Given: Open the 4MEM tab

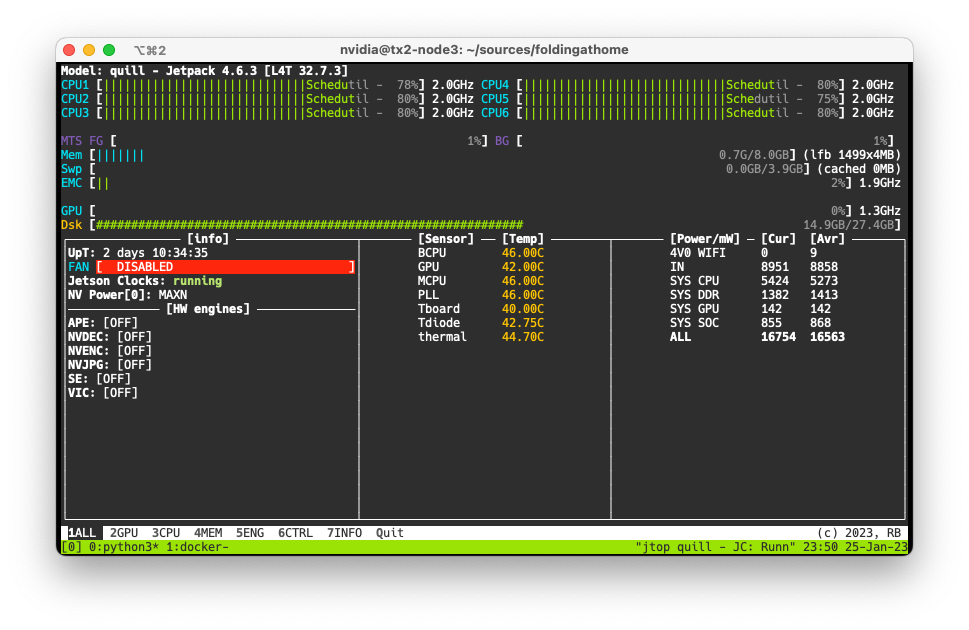Looking at the screenshot, I should click(x=208, y=533).
